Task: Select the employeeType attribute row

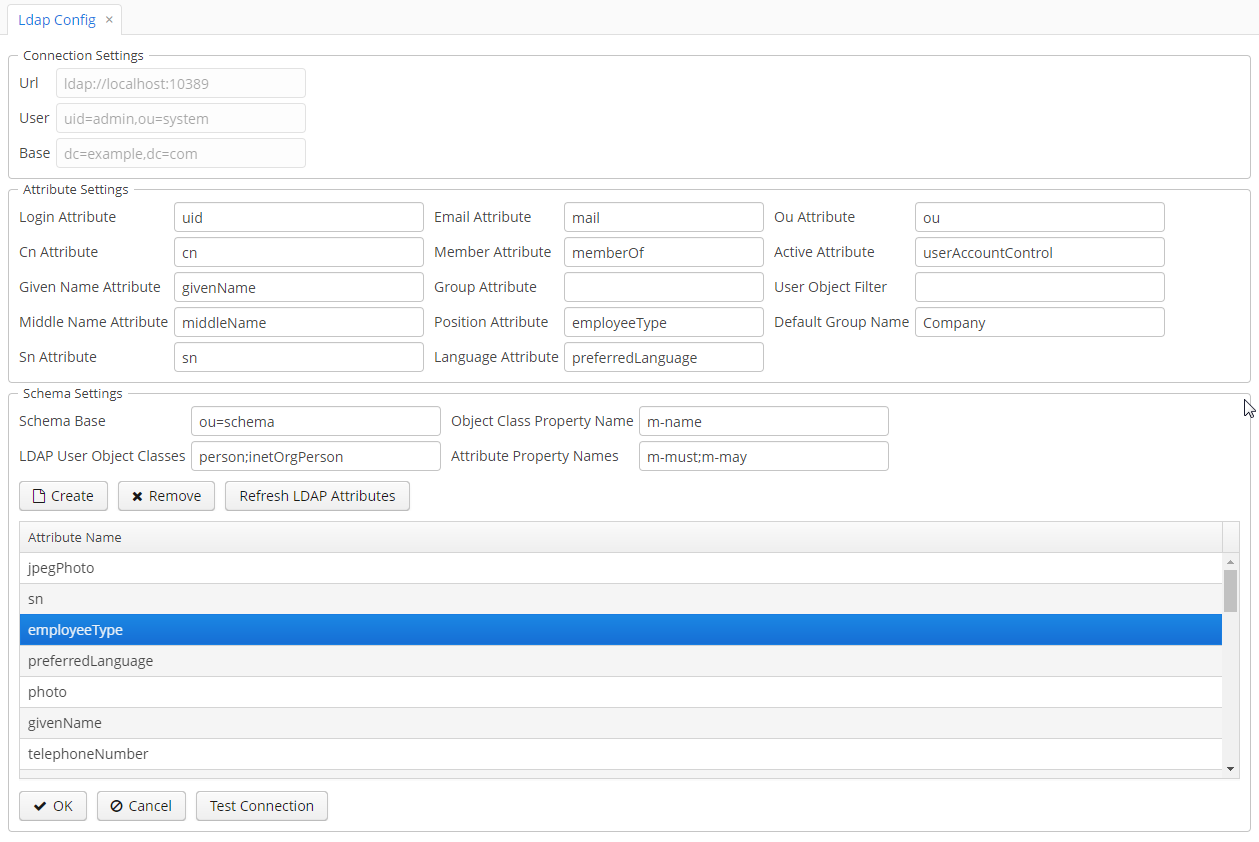Action: [x=621, y=630]
